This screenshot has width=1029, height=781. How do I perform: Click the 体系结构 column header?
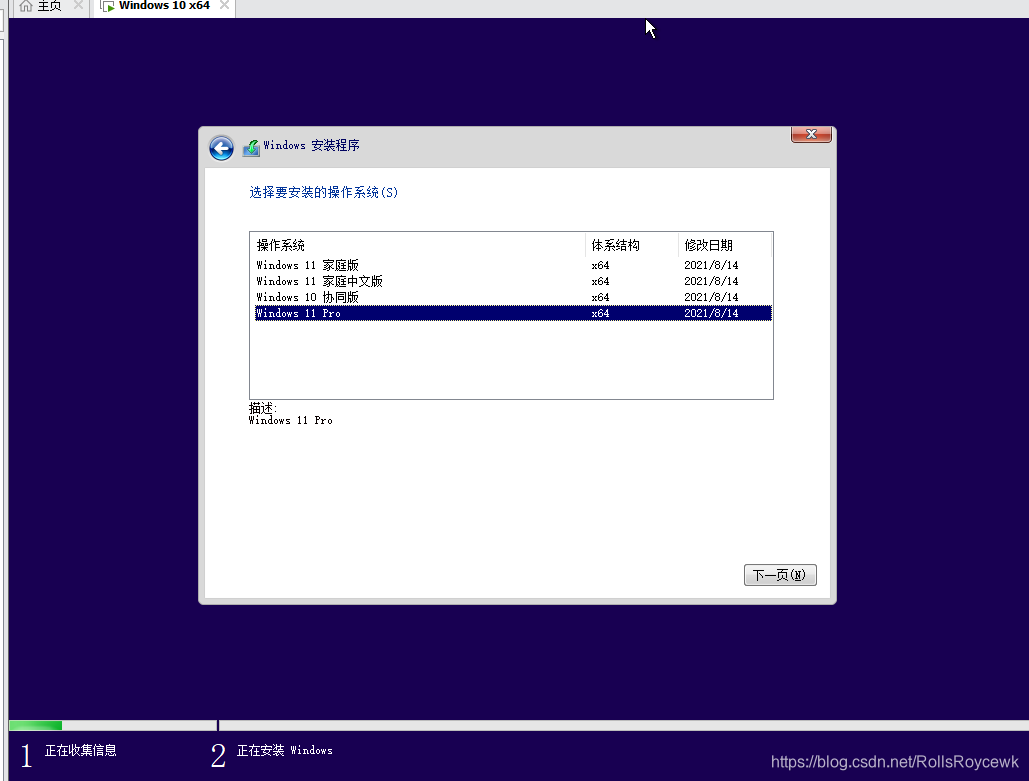[631, 245]
